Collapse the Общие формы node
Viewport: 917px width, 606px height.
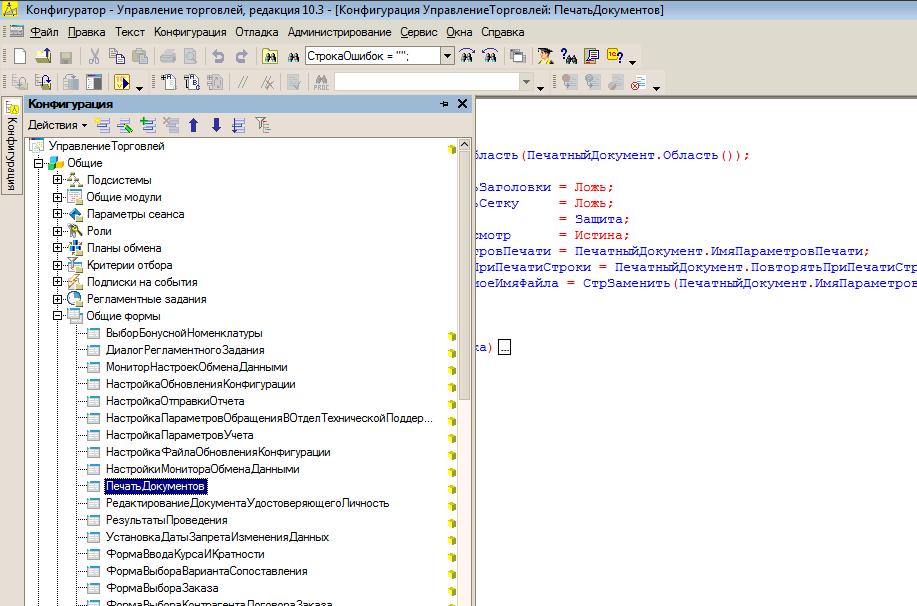tap(57, 316)
